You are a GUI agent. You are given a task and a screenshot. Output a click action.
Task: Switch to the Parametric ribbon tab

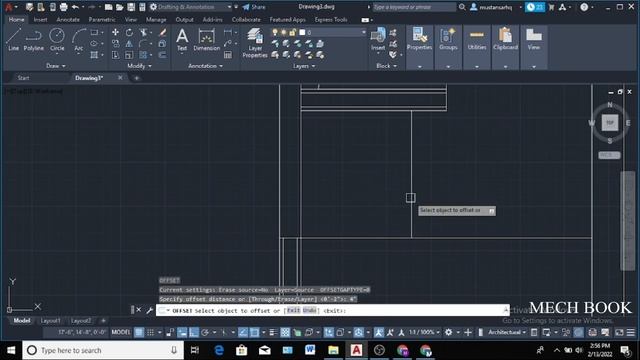click(102, 20)
